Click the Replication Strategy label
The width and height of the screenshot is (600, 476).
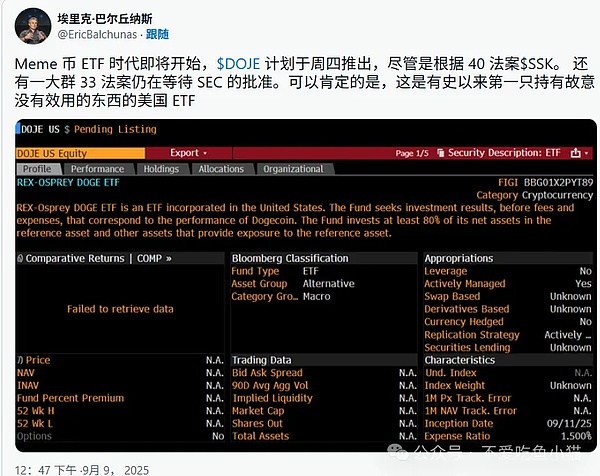[x=472, y=335]
